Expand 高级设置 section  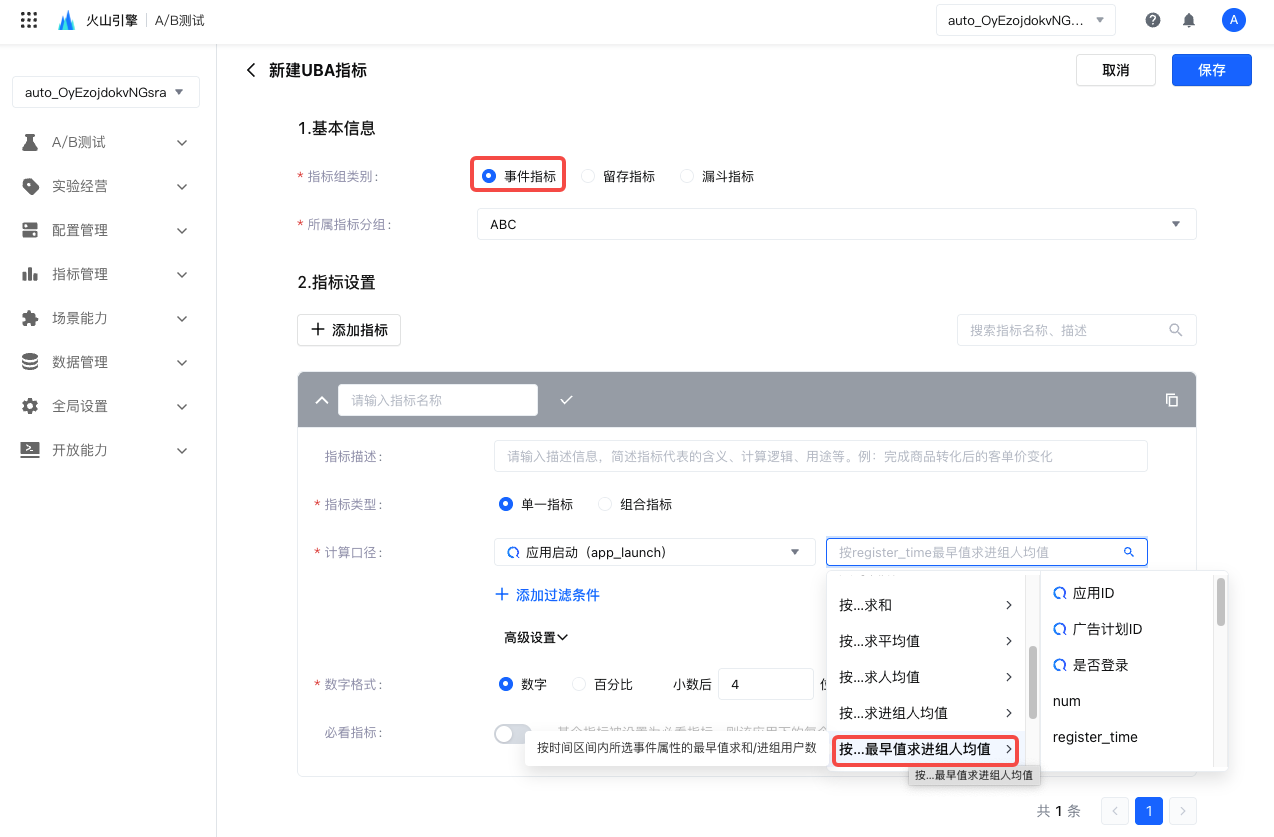[535, 637]
